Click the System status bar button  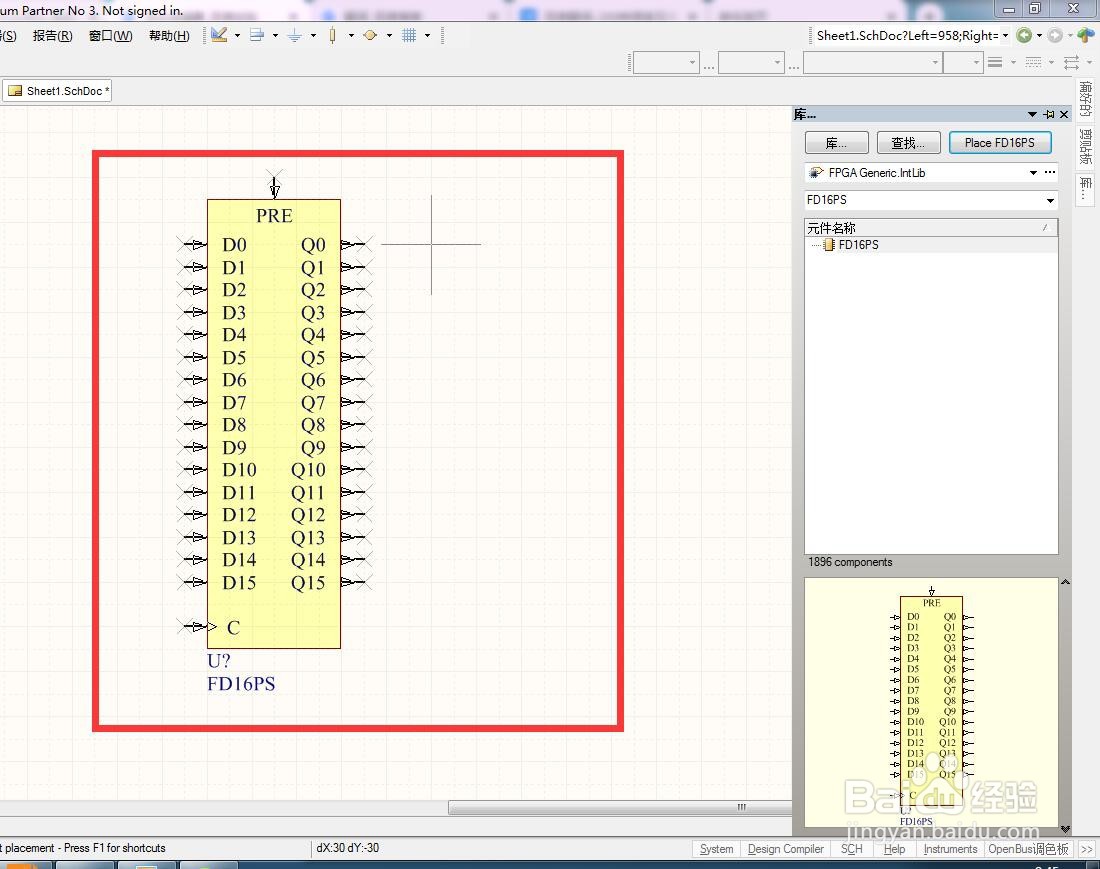[x=716, y=849]
